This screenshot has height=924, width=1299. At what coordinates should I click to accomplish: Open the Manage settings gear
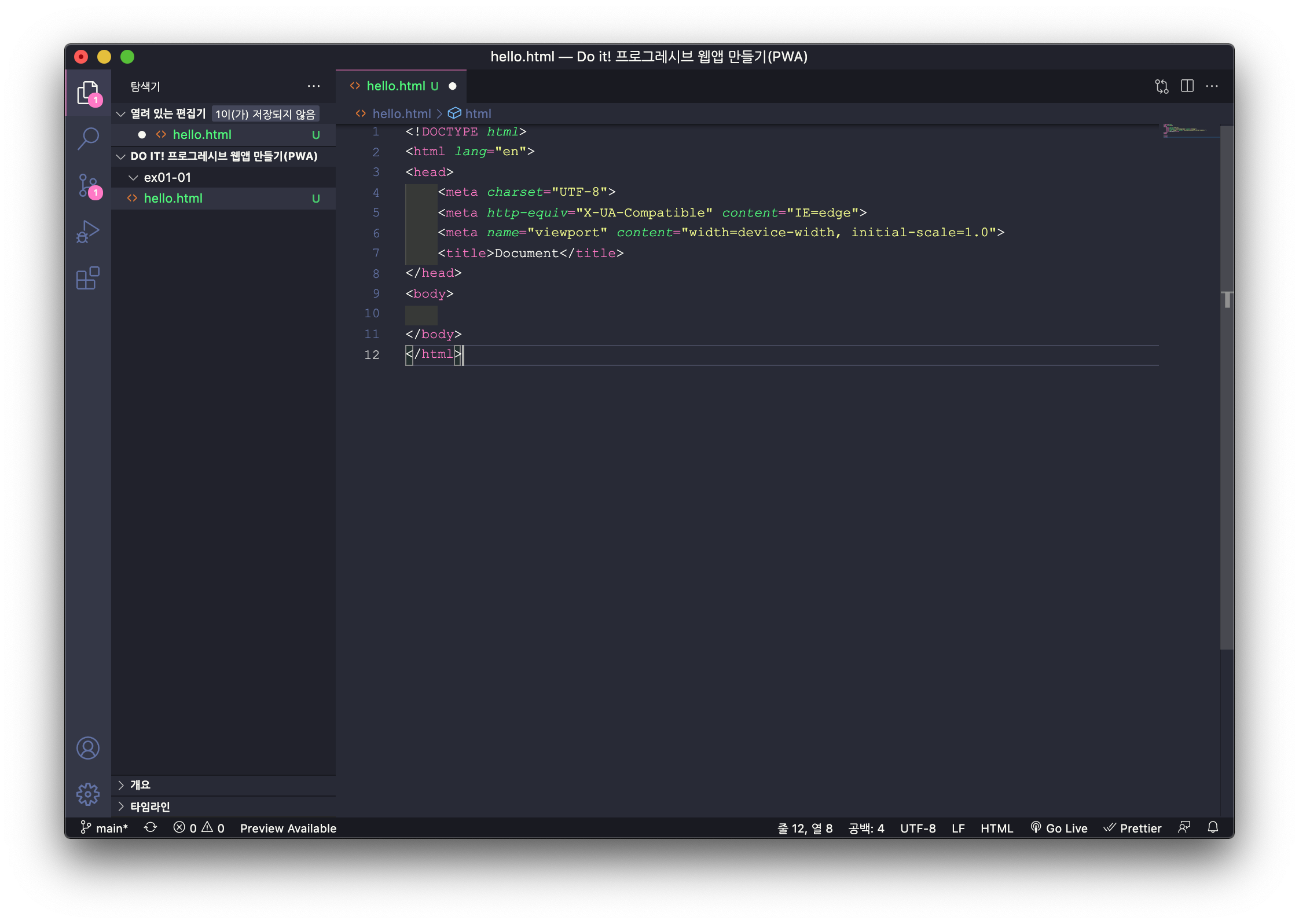pyautogui.click(x=88, y=794)
